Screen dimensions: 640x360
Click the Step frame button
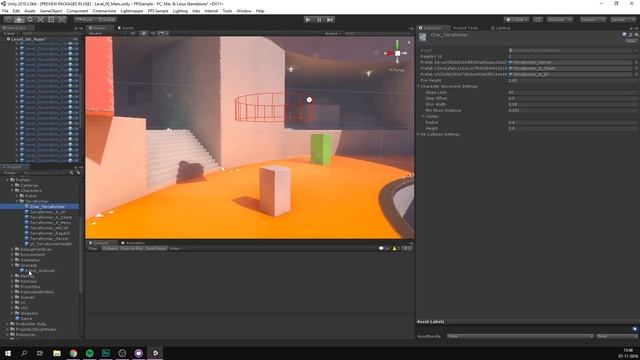coord(330,20)
